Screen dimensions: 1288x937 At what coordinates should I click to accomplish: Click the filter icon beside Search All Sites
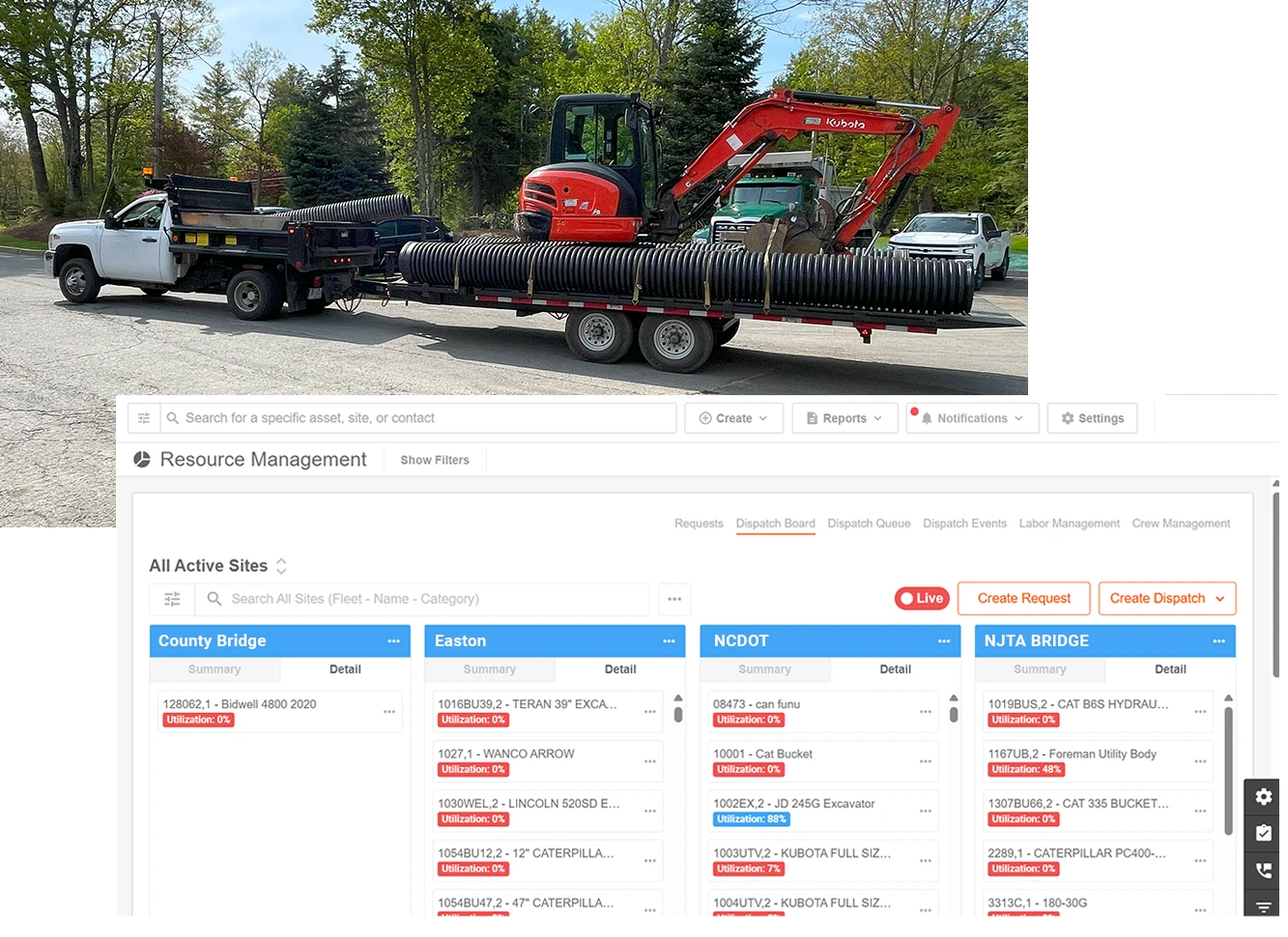(x=171, y=599)
